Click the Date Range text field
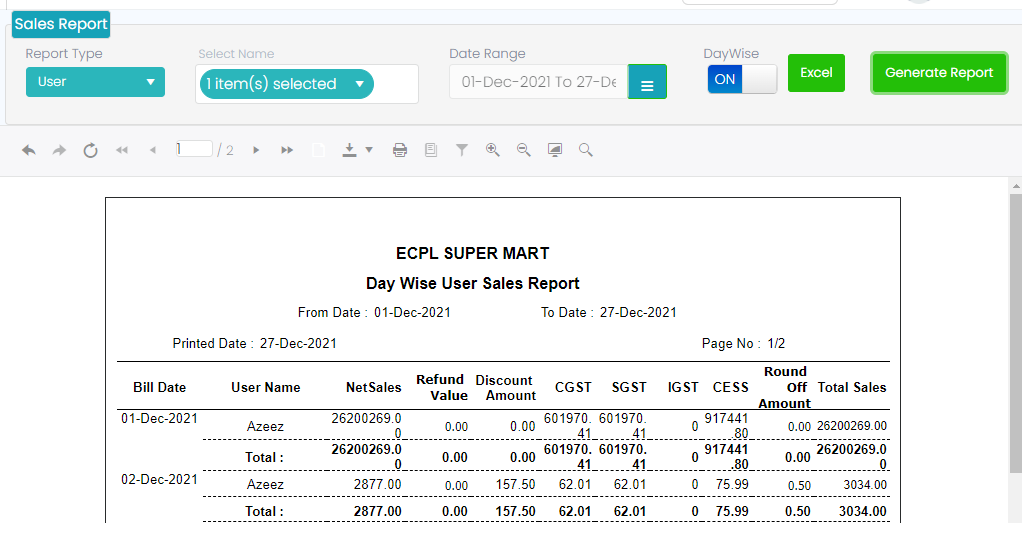This screenshot has width=1026, height=558. [538, 82]
